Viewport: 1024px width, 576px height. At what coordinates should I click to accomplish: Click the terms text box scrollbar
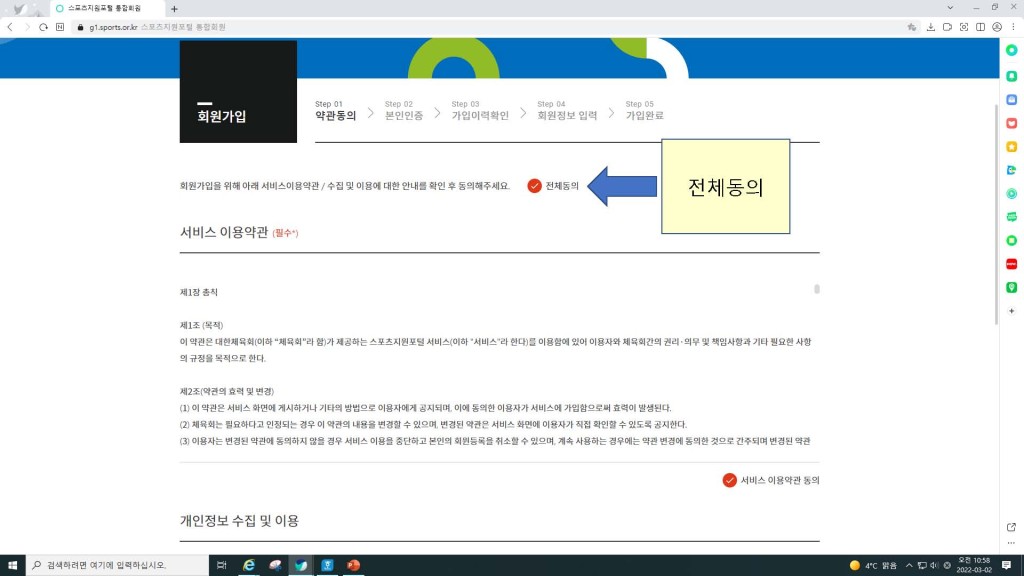816,290
